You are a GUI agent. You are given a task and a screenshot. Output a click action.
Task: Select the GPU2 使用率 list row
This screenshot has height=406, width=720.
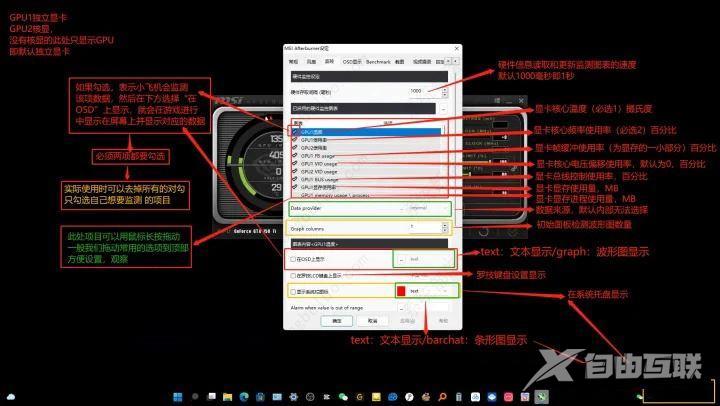pyautogui.click(x=366, y=148)
